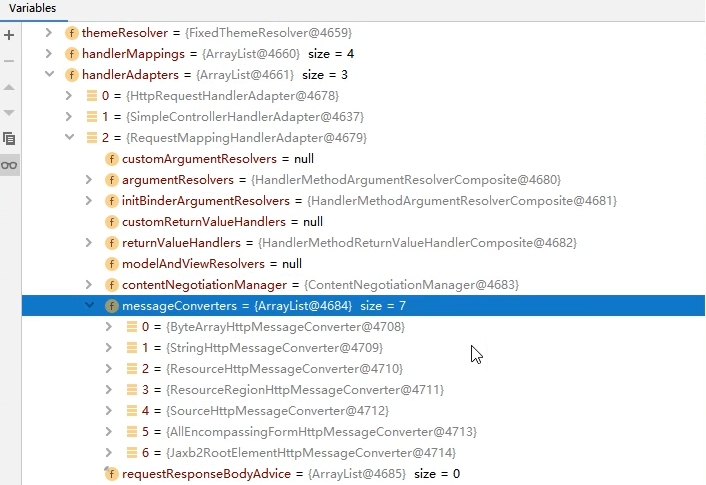Expand ResourceRegionHttpMessageConverter entry
The image size is (706, 485).
pyautogui.click(x=109, y=390)
